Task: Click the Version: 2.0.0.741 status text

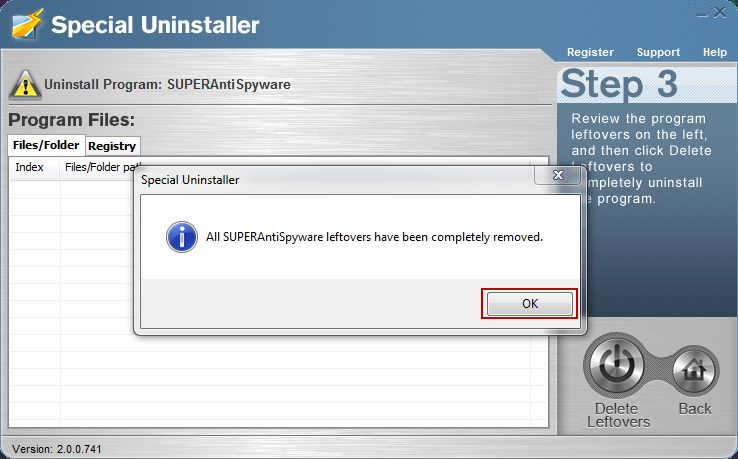Action: (x=57, y=449)
